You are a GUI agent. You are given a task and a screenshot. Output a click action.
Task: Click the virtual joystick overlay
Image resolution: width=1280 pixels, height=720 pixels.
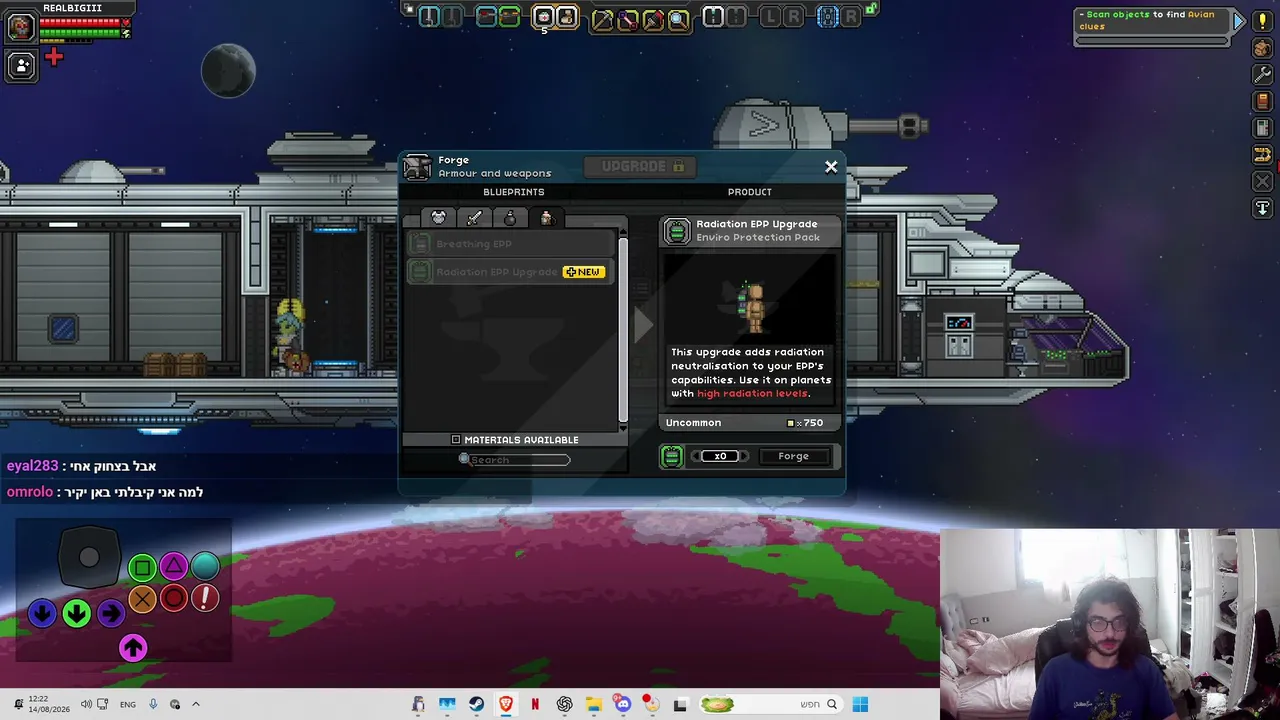pos(89,558)
